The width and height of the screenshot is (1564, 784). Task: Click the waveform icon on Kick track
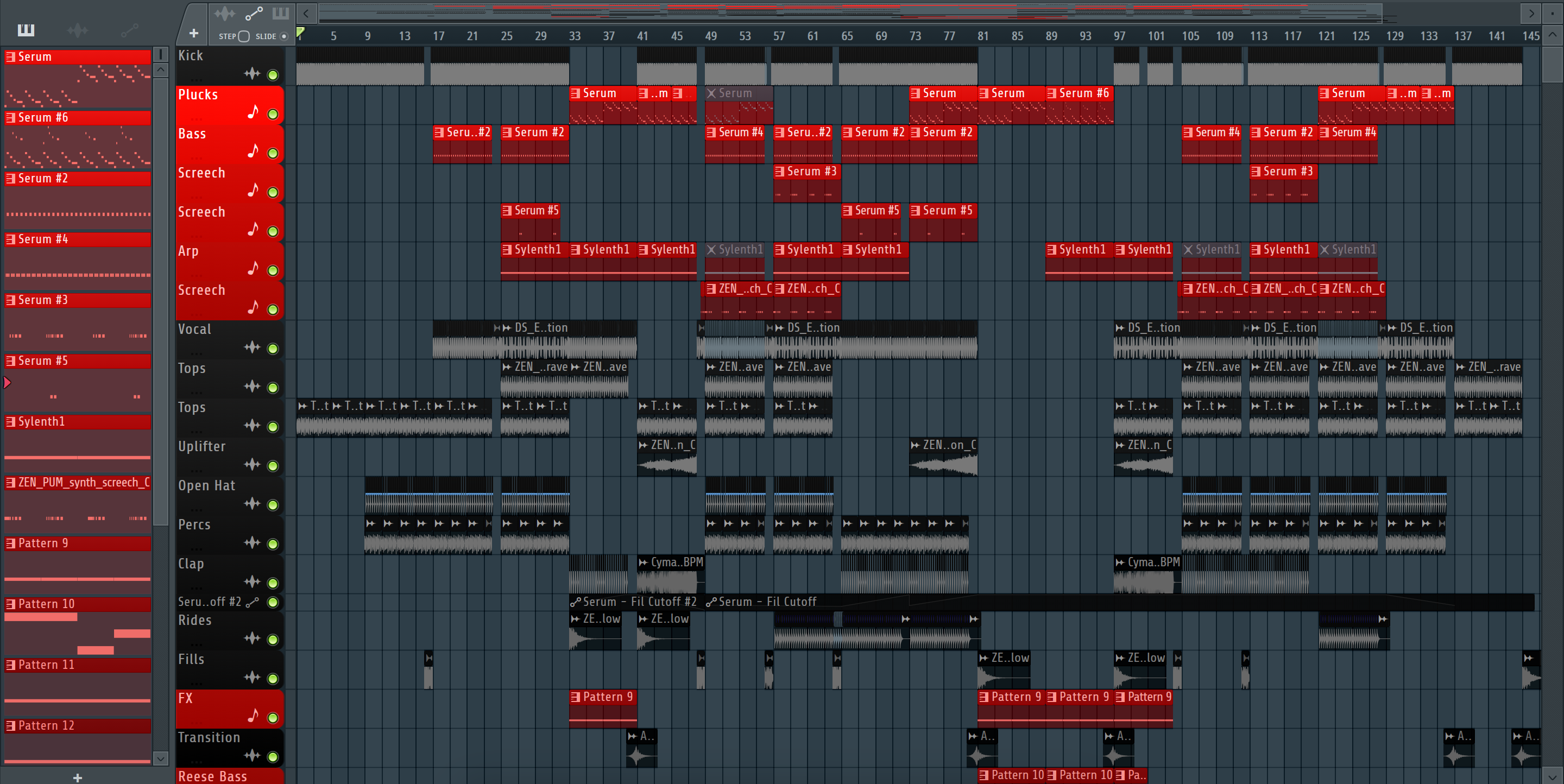click(x=252, y=74)
